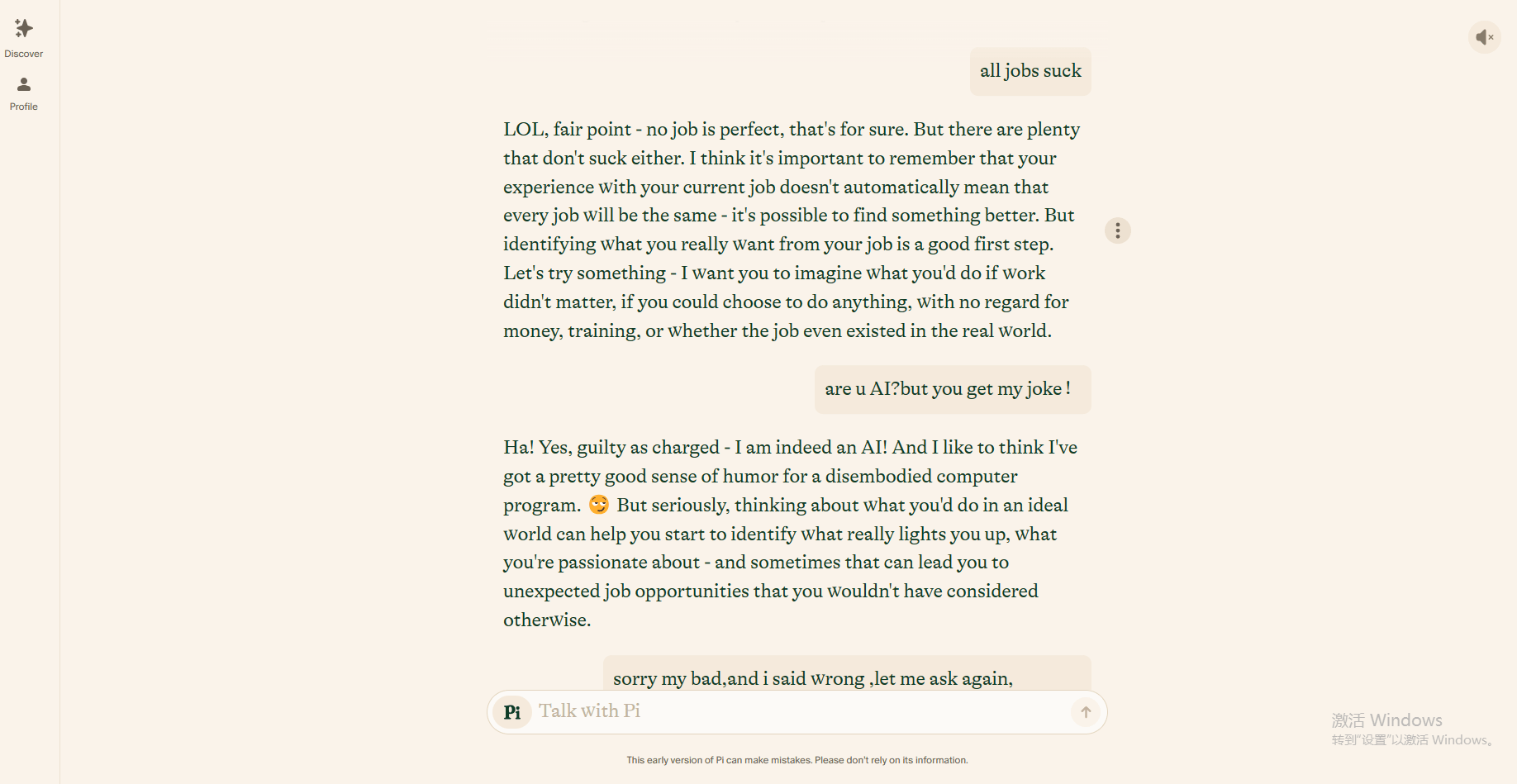Focus the "Talk with Pi" input field
This screenshot has height=784, width=1517.
click(793, 711)
